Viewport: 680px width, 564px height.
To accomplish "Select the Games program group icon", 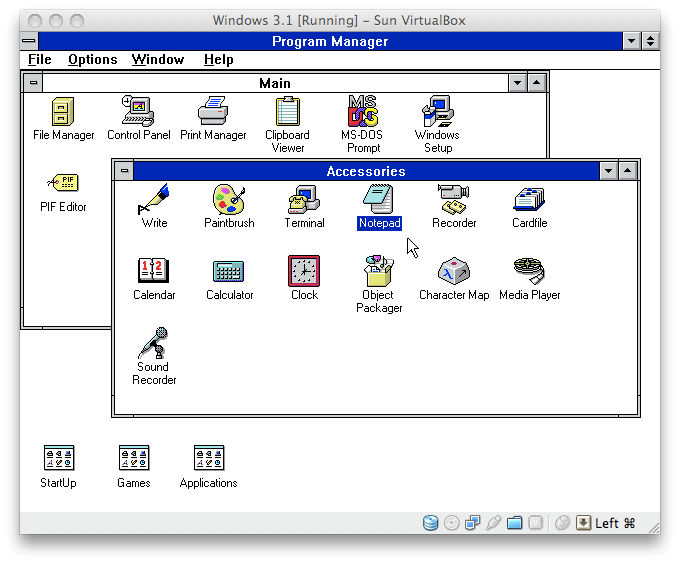I will (134, 458).
